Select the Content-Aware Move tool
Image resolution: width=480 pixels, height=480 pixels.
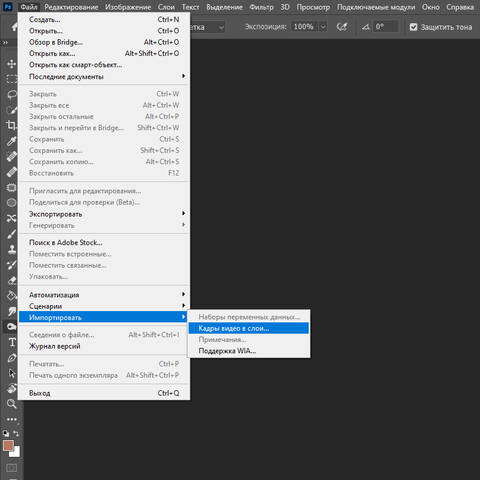(12, 218)
